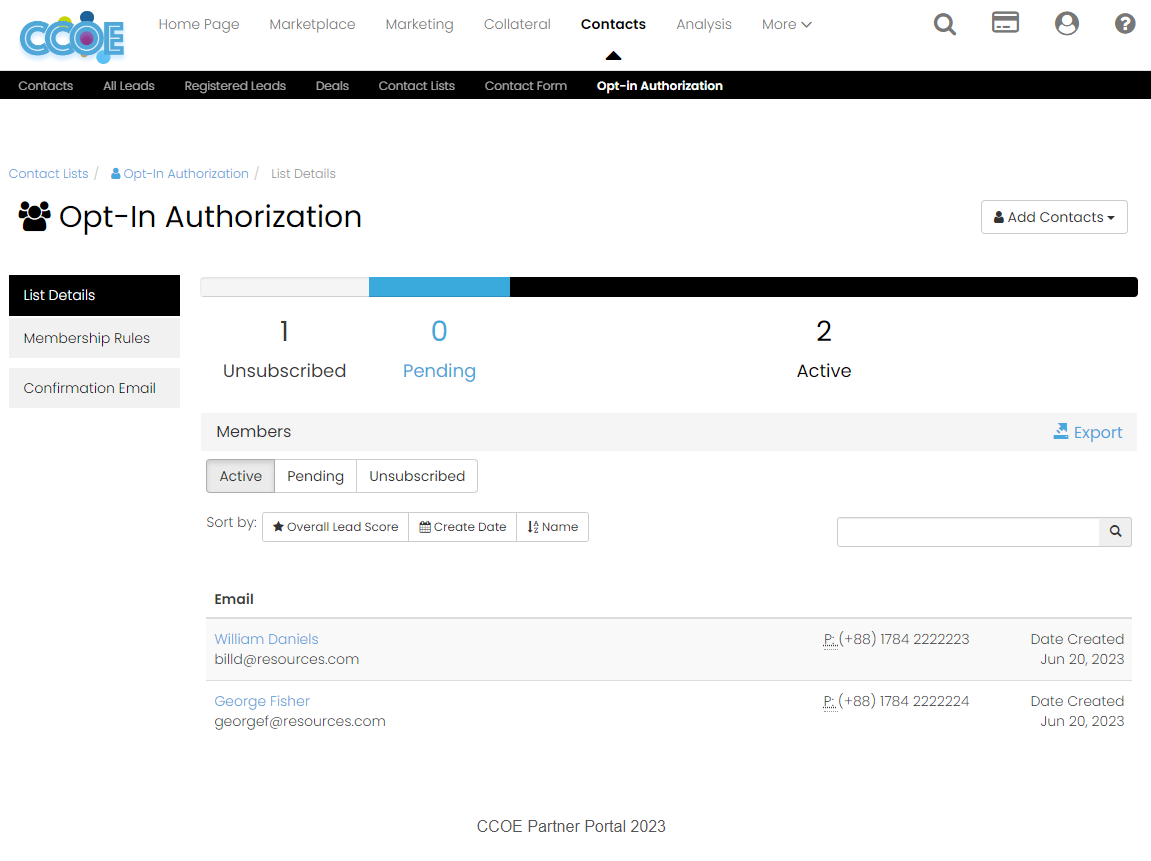Sort members by Create Date calendar icon
Image resolution: width=1151 pixels, height=861 pixels.
(462, 526)
